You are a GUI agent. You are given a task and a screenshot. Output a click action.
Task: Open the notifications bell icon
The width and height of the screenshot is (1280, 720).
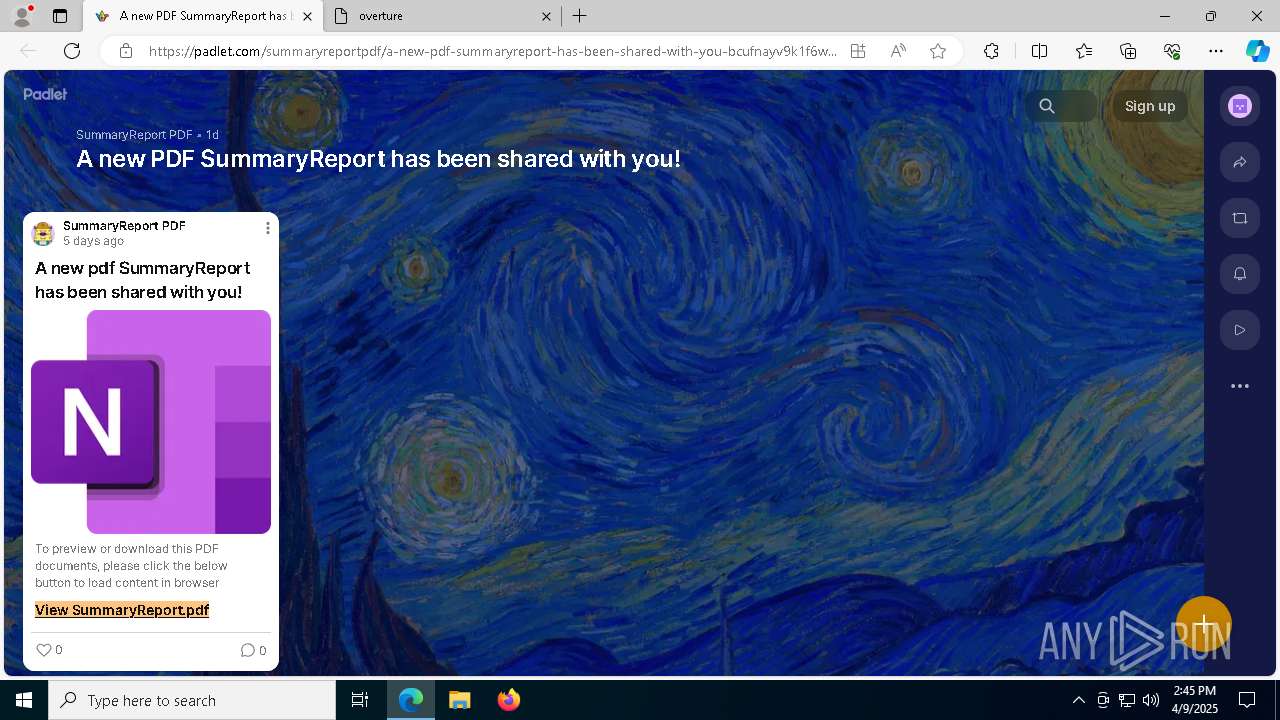point(1240,274)
